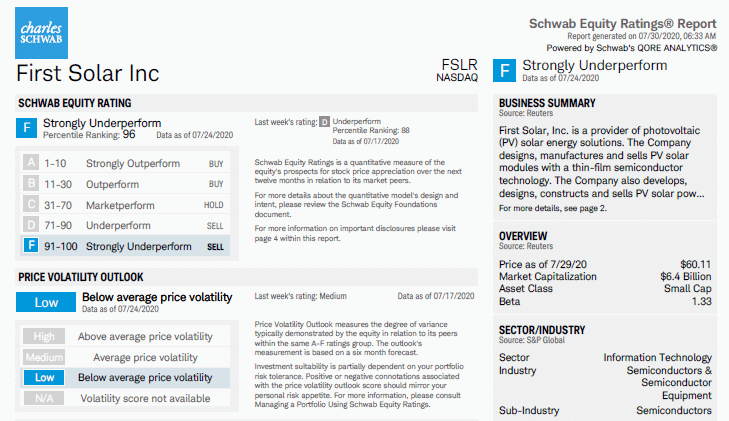Click 'Marketperform' in the ratings table
Screen dimensions: 729x421
[120, 205]
